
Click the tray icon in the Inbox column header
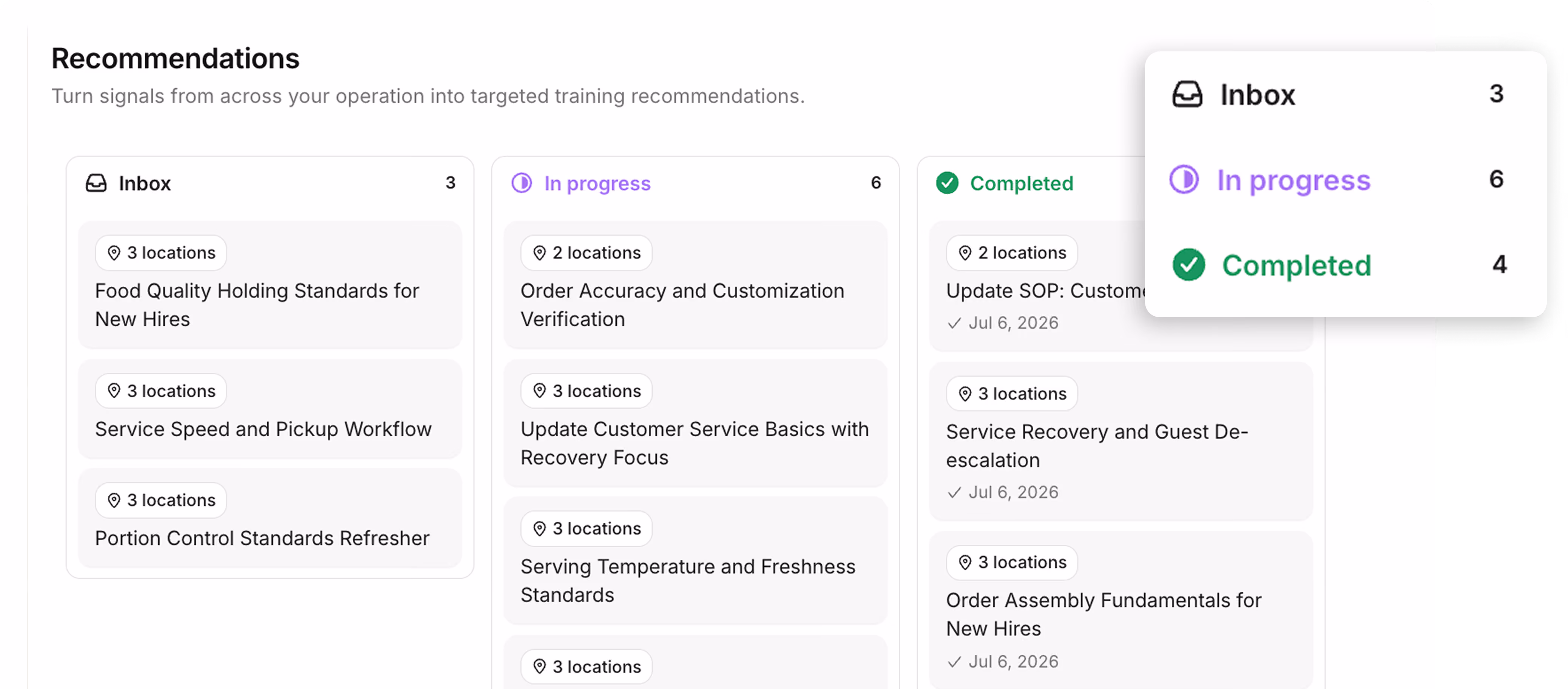[96, 182]
